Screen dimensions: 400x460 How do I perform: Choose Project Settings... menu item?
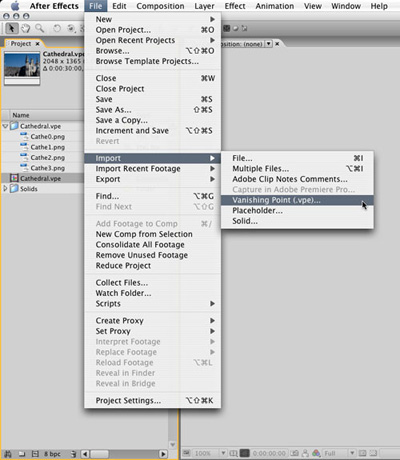pyautogui.click(x=153, y=400)
